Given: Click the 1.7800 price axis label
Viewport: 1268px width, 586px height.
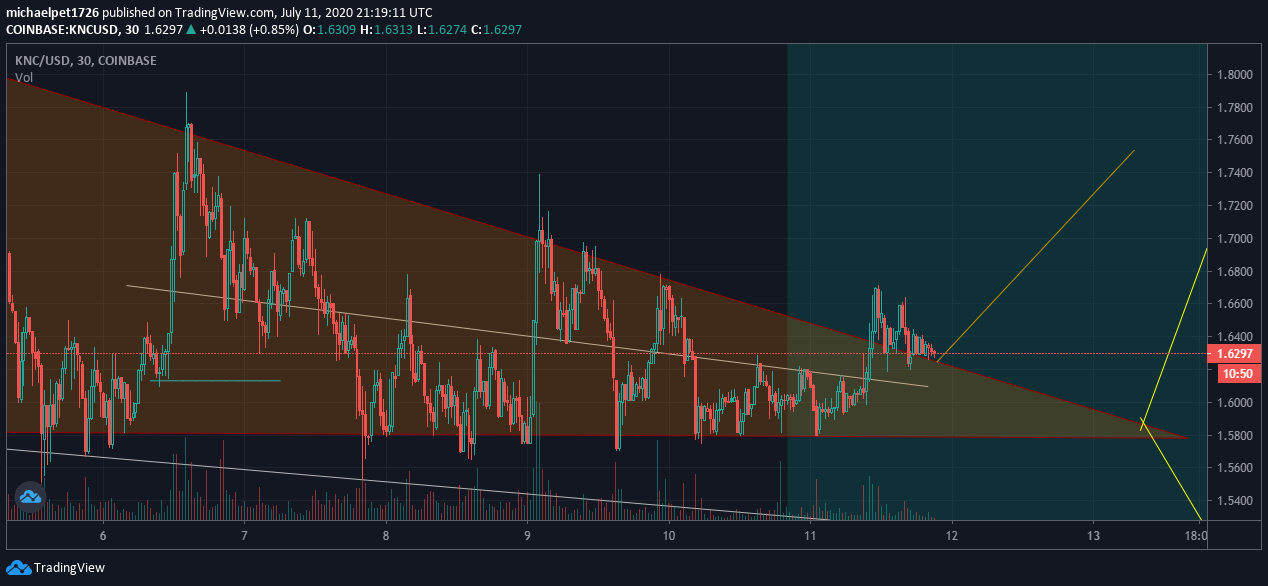Looking at the screenshot, I should (x=1234, y=107).
